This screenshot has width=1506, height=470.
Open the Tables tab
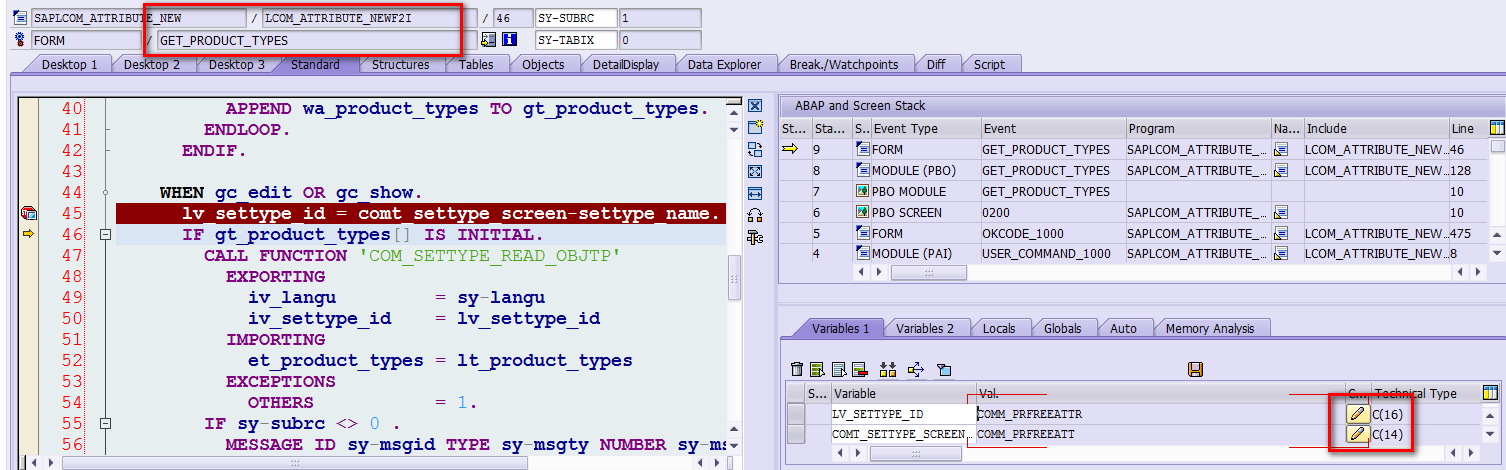(476, 64)
